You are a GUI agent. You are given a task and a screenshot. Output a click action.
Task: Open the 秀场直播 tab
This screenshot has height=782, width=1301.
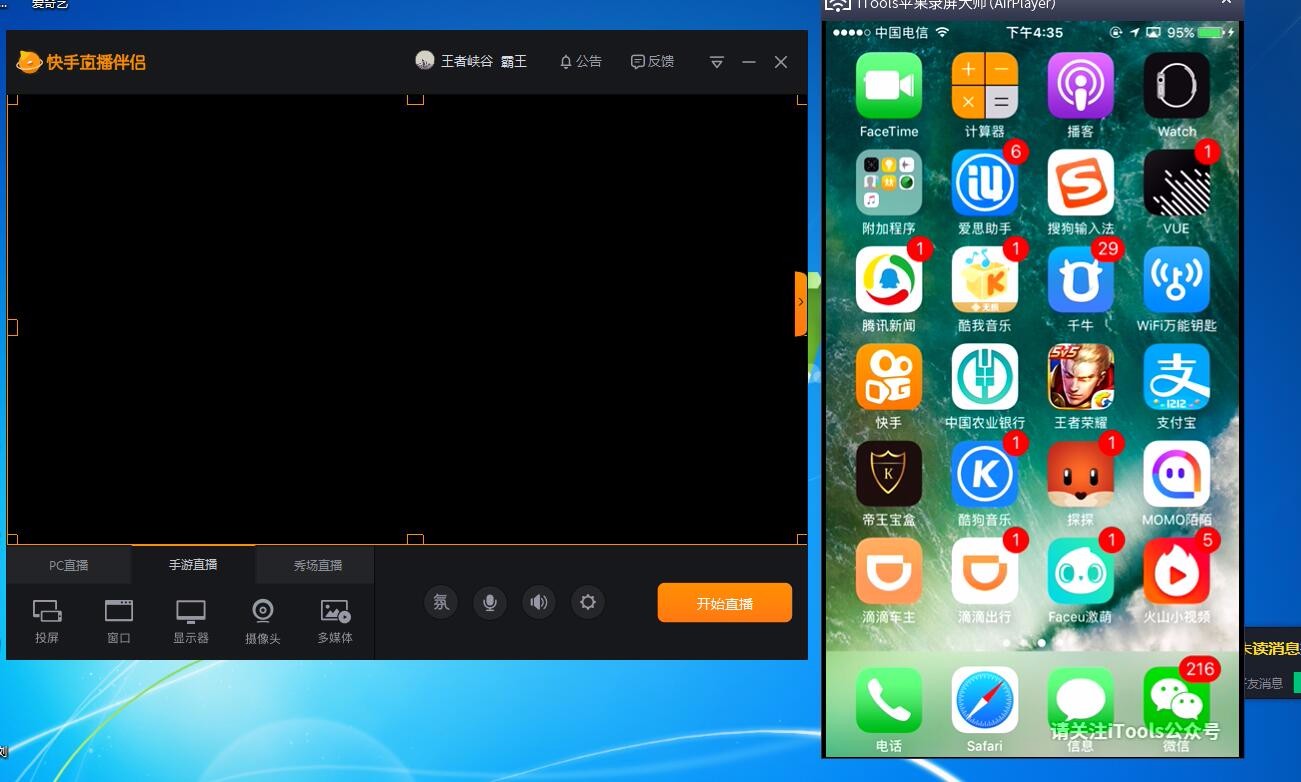pyautogui.click(x=318, y=565)
